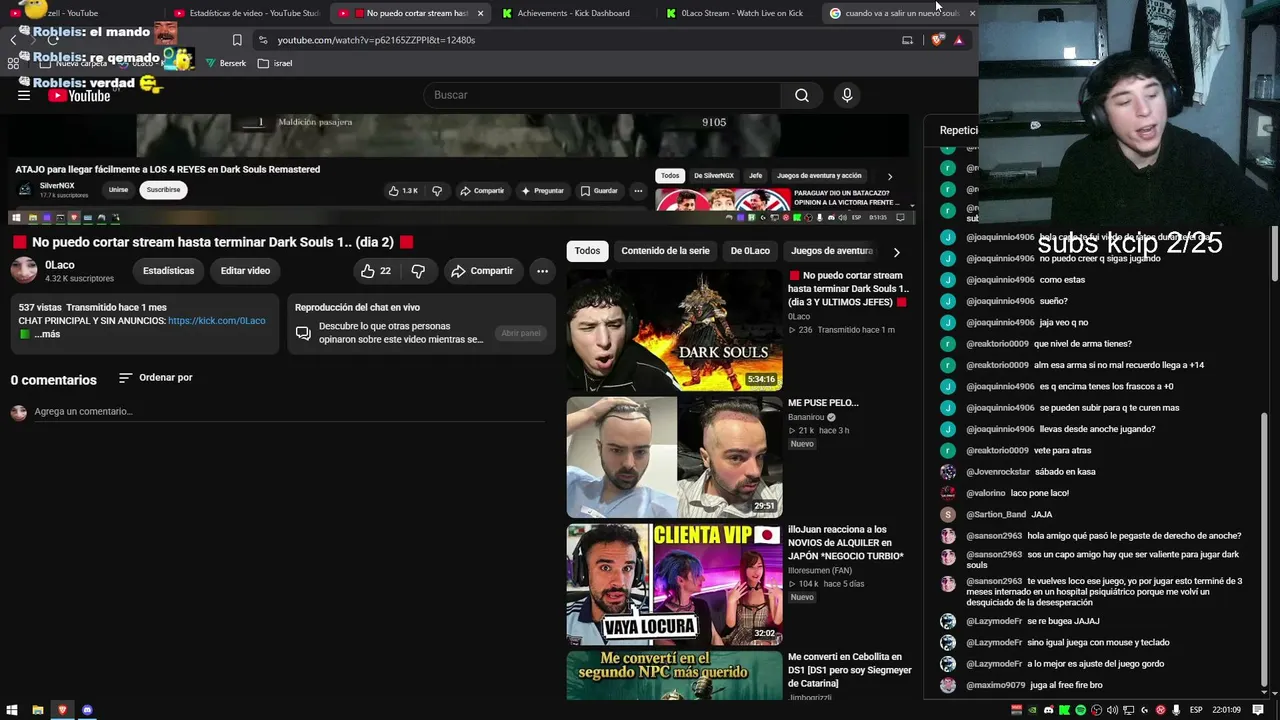
Task: Open the Brave Rewards triangle icon
Action: 958,40
